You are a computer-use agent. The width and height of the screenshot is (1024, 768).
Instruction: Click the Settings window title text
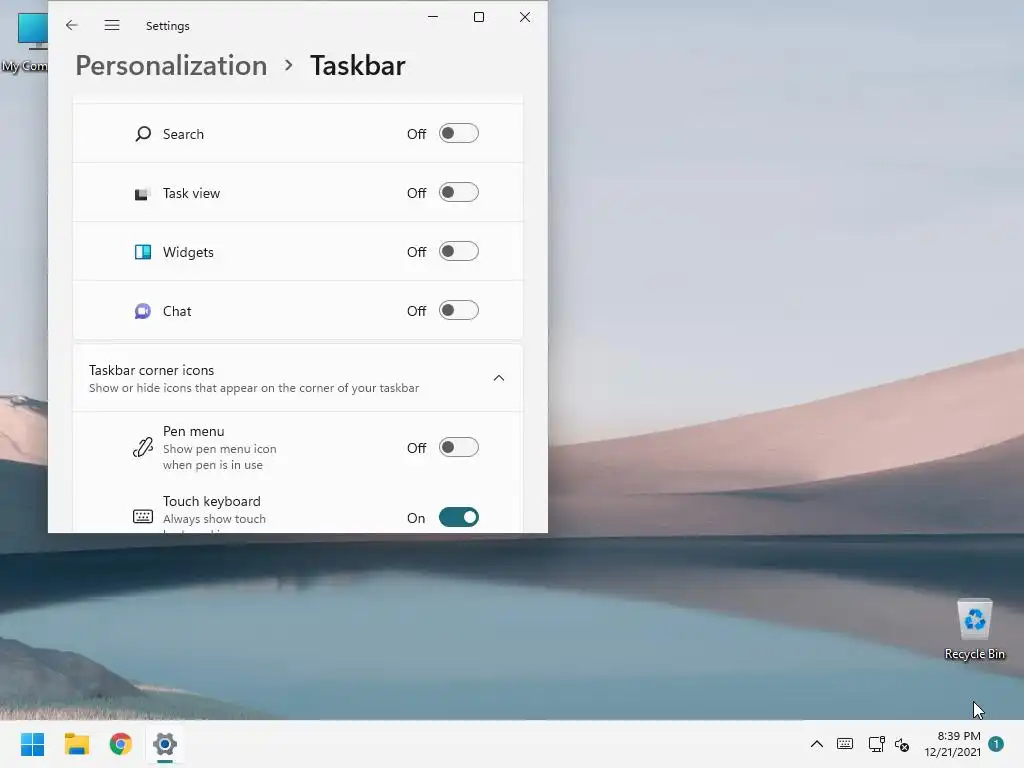[x=167, y=25]
